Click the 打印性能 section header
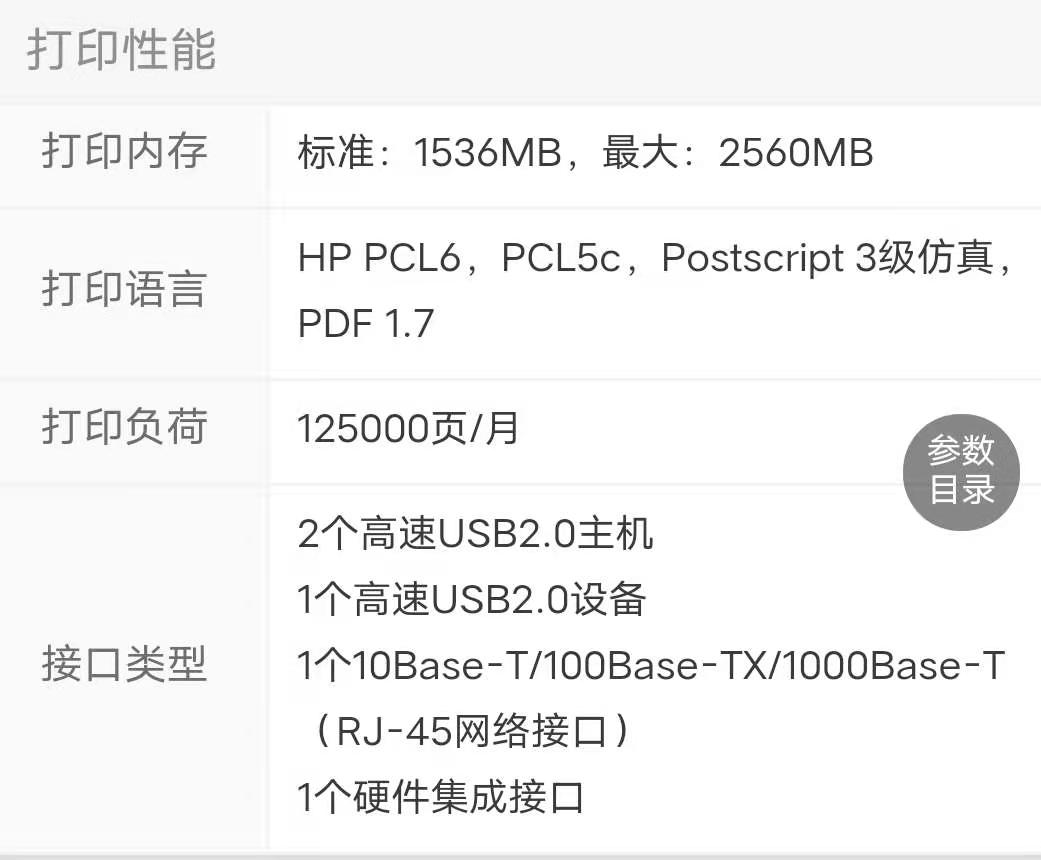Screen dimensions: 1041x860 coord(121,50)
